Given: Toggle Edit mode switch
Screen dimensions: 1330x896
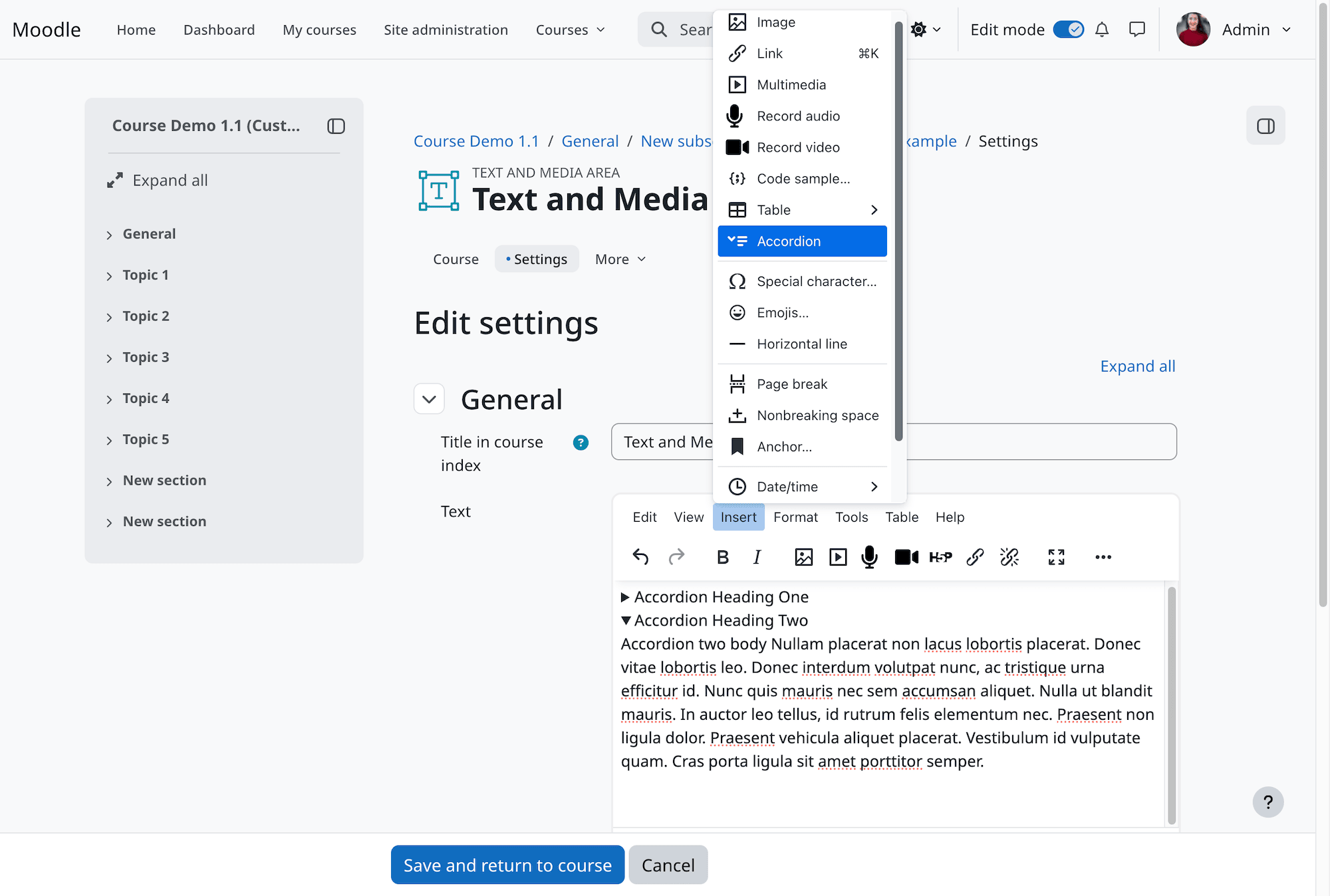Looking at the screenshot, I should (1068, 29).
